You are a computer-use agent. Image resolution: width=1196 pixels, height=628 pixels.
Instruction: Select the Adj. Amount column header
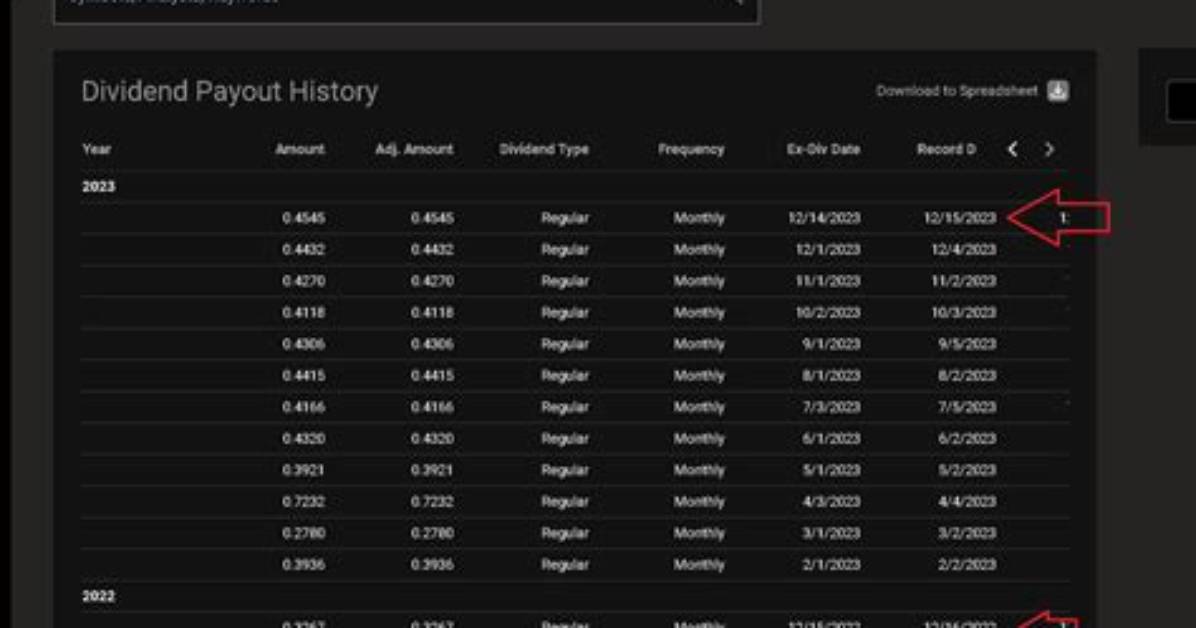(x=414, y=150)
